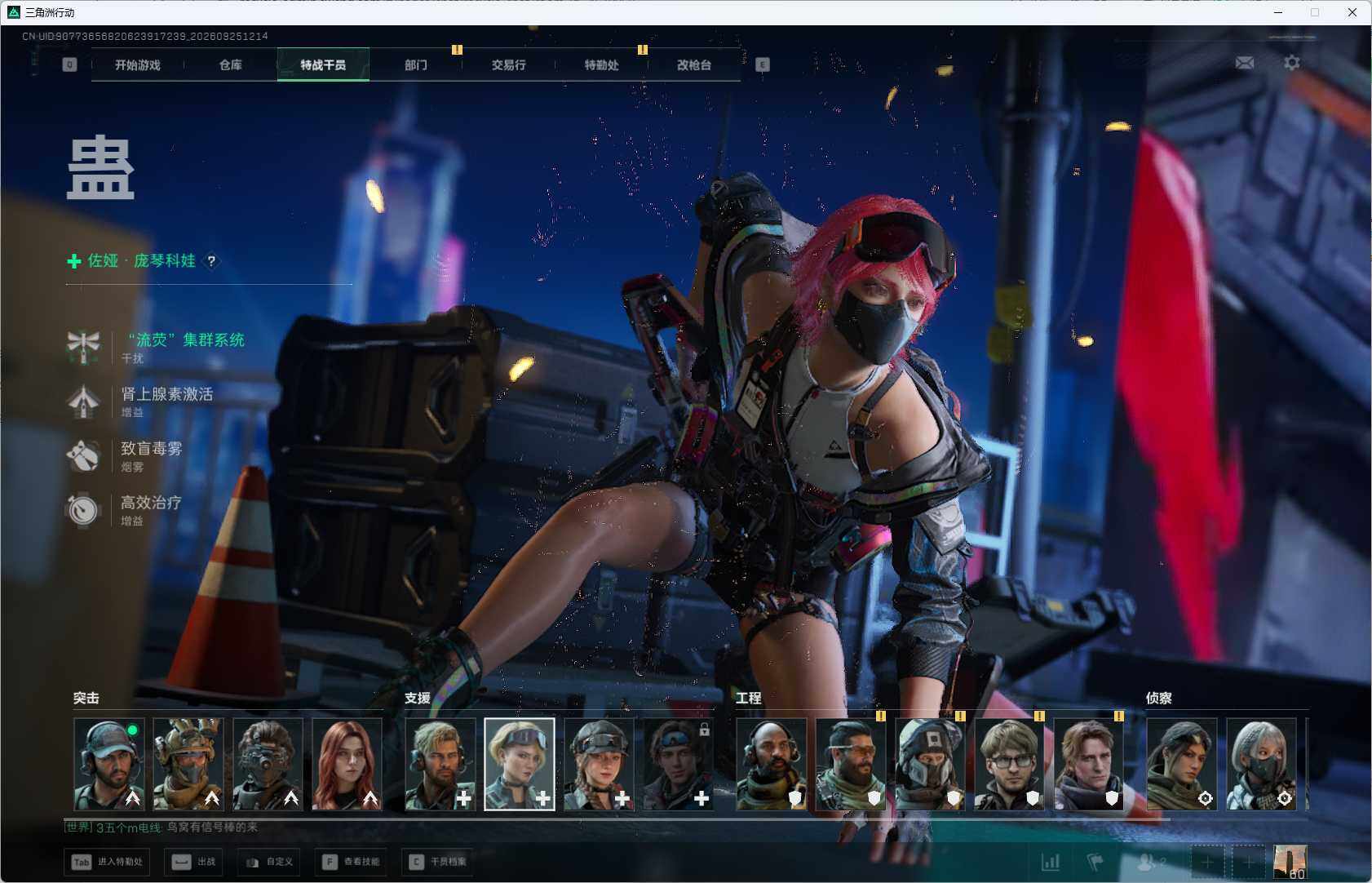Select the masked-helmet 工程 operator portrait
This screenshot has width=1372, height=883.
(x=931, y=764)
